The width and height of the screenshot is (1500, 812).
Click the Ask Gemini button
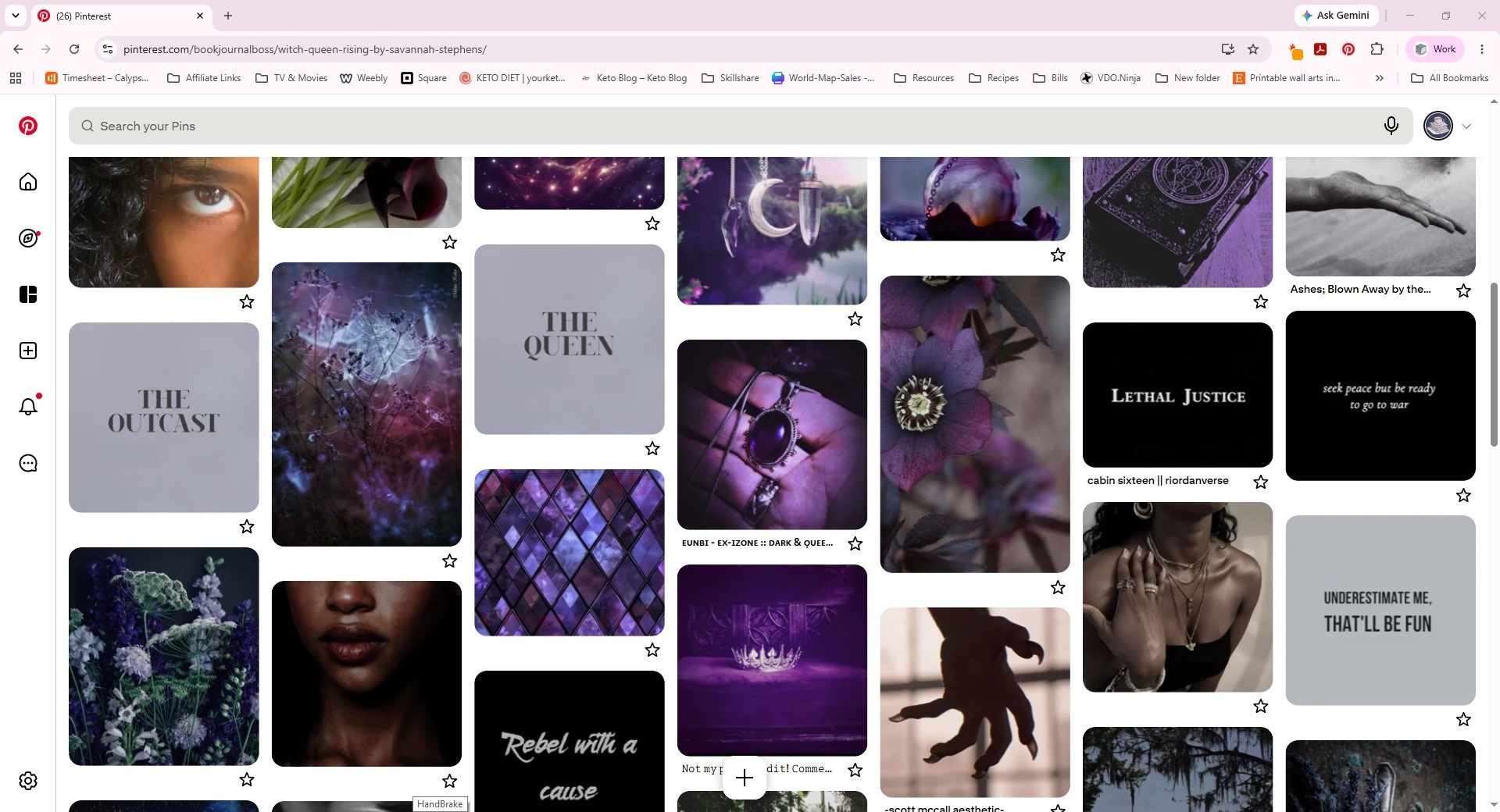[1334, 16]
